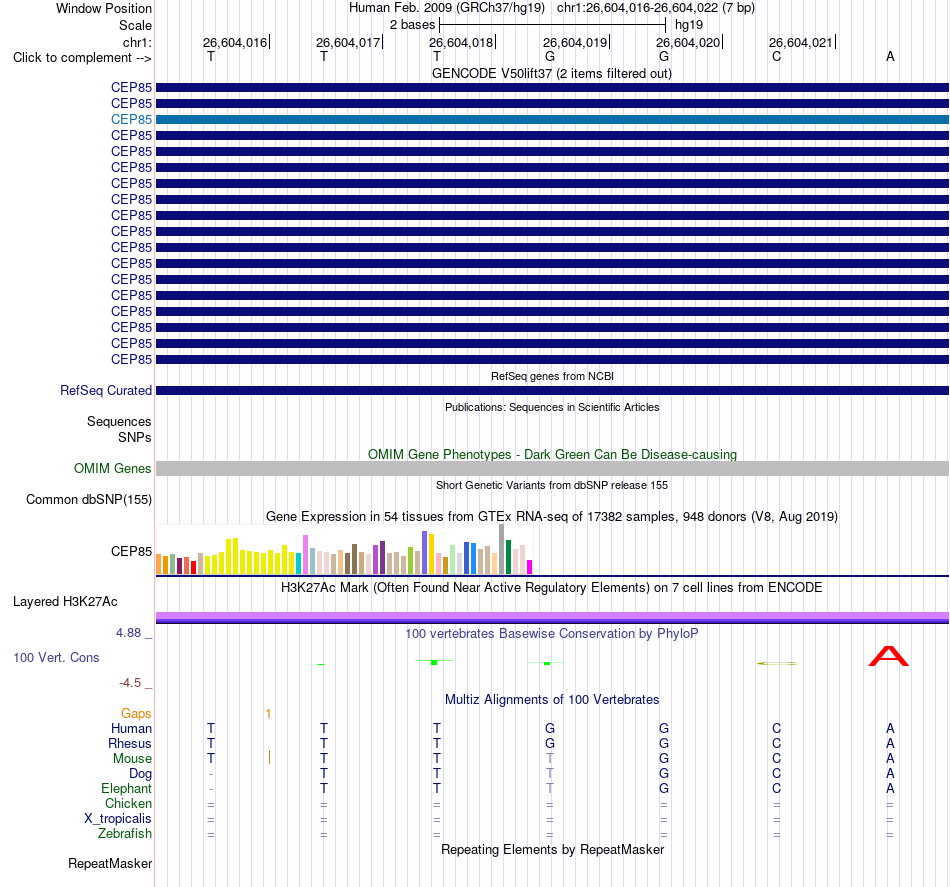Click the 'Human Feb. 2009 (GRCh37/hg19)' assembly text
The width and height of the screenshot is (950, 887).
(447, 8)
